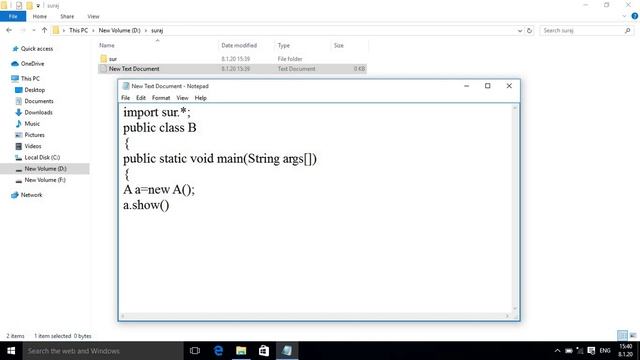This screenshot has width=640, height=360.
Task: Open Notepad File menu
Action: [x=125, y=98]
